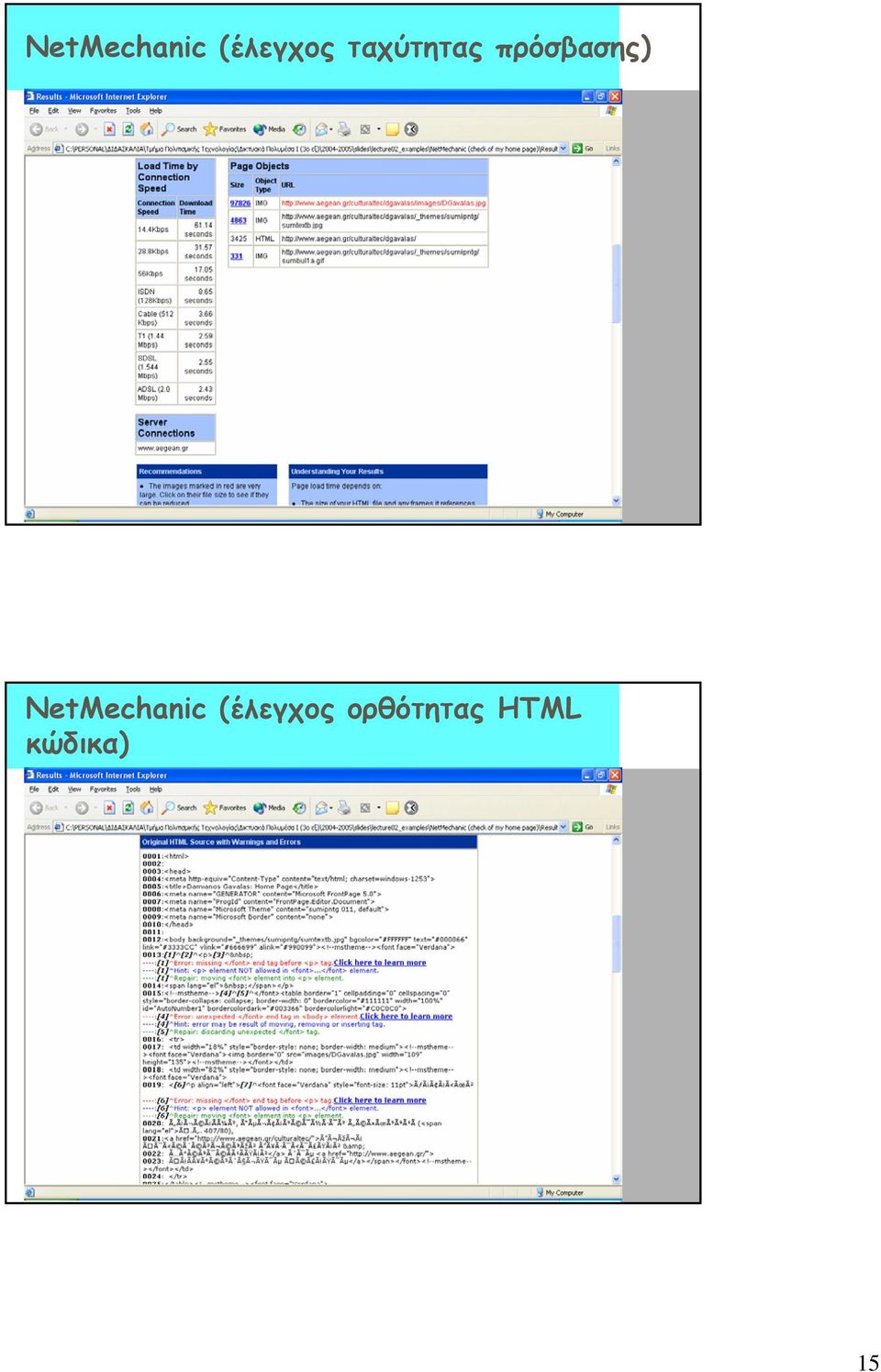The width and height of the screenshot is (881, 1372).
Task: Open Search in the lower window toolbar
Action: coord(179,808)
